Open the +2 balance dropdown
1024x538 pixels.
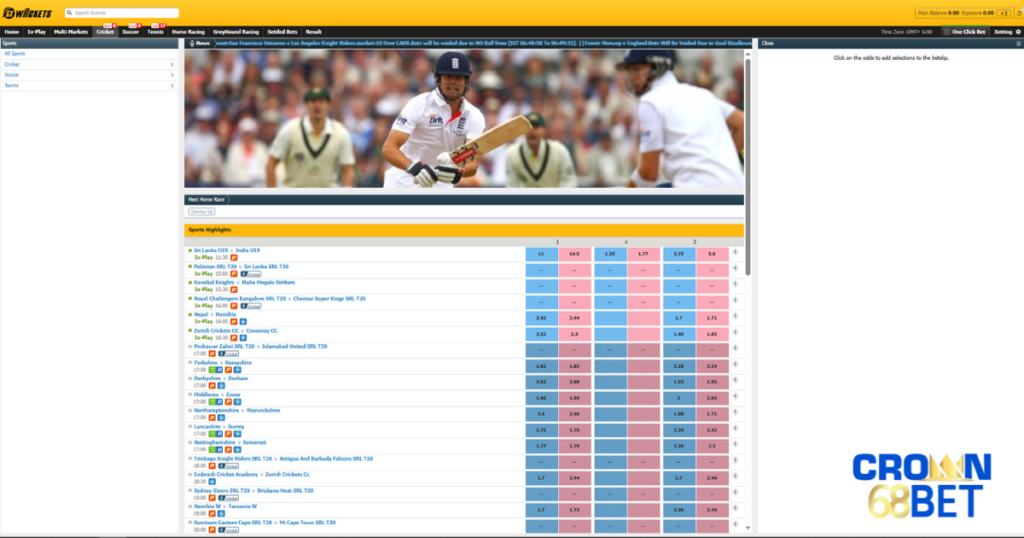tap(1004, 12)
